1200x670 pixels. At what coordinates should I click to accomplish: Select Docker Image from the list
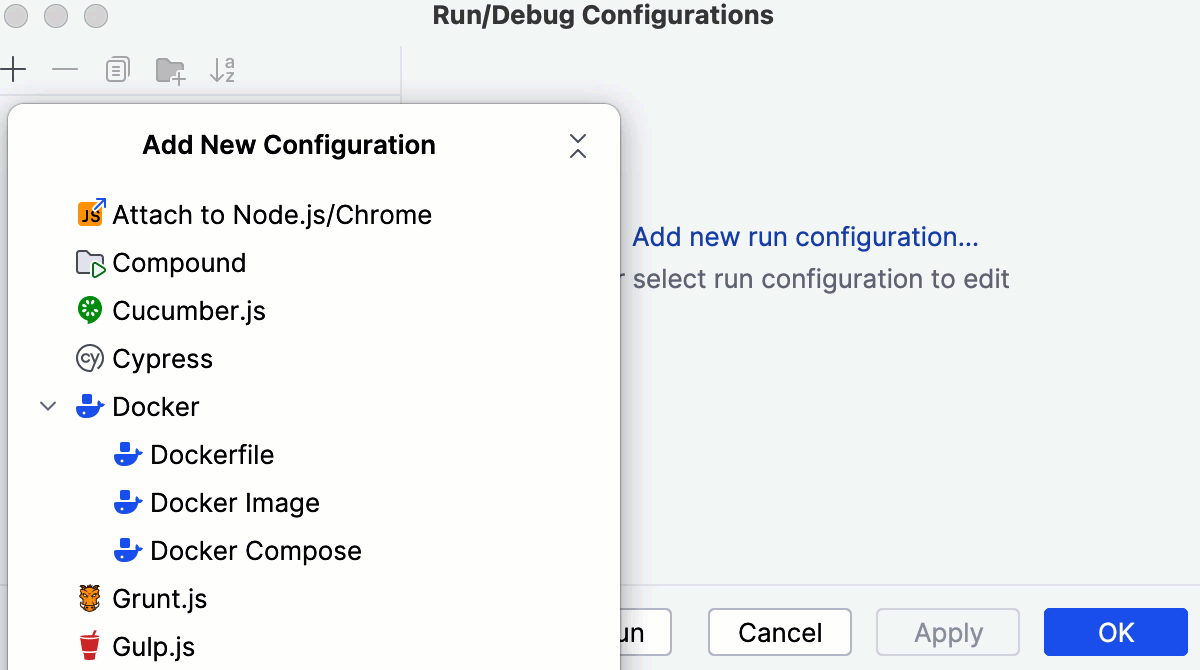(x=234, y=502)
